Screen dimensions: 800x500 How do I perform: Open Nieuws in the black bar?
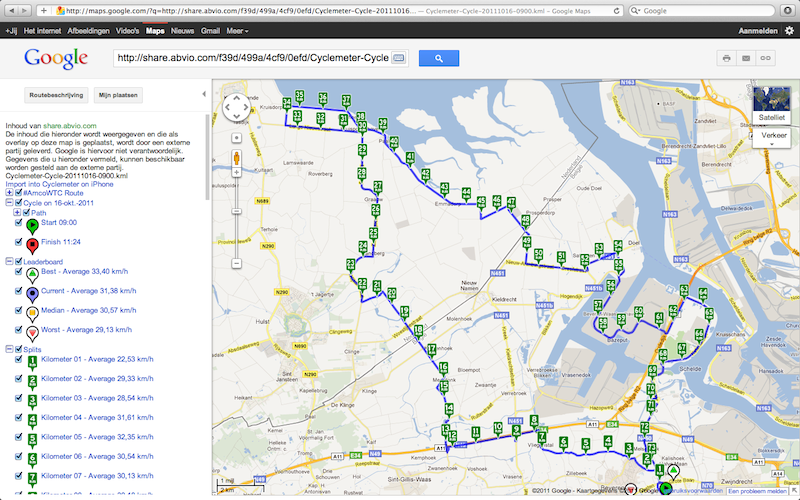[182, 31]
